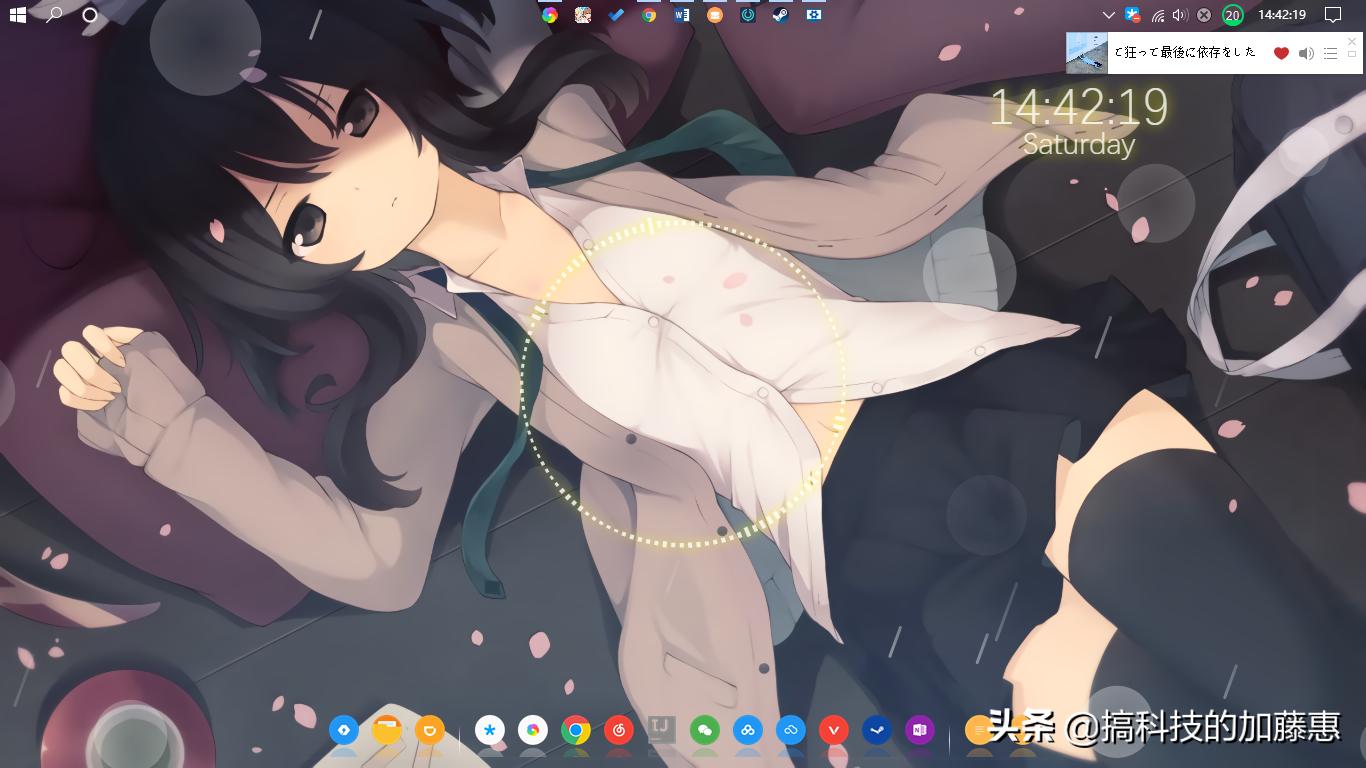The image size is (1366, 768).
Task: Open the orange mail app in taskbar
Action: point(715,15)
